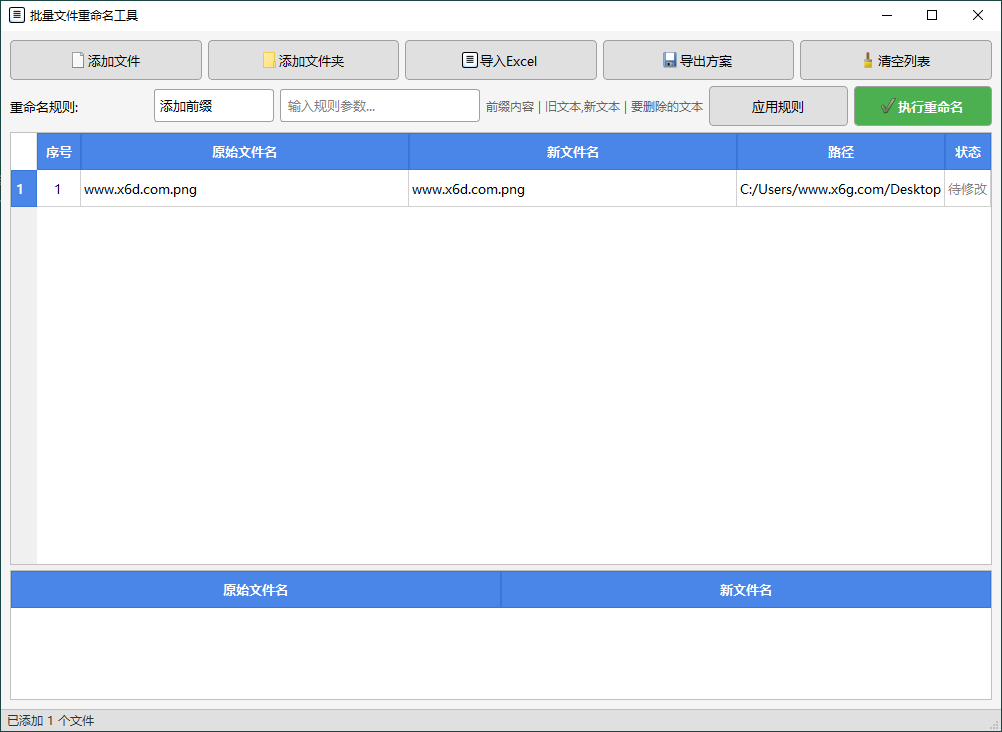This screenshot has height=732, width=1002.
Task: Click the 待修改 status cell
Action: (967, 189)
